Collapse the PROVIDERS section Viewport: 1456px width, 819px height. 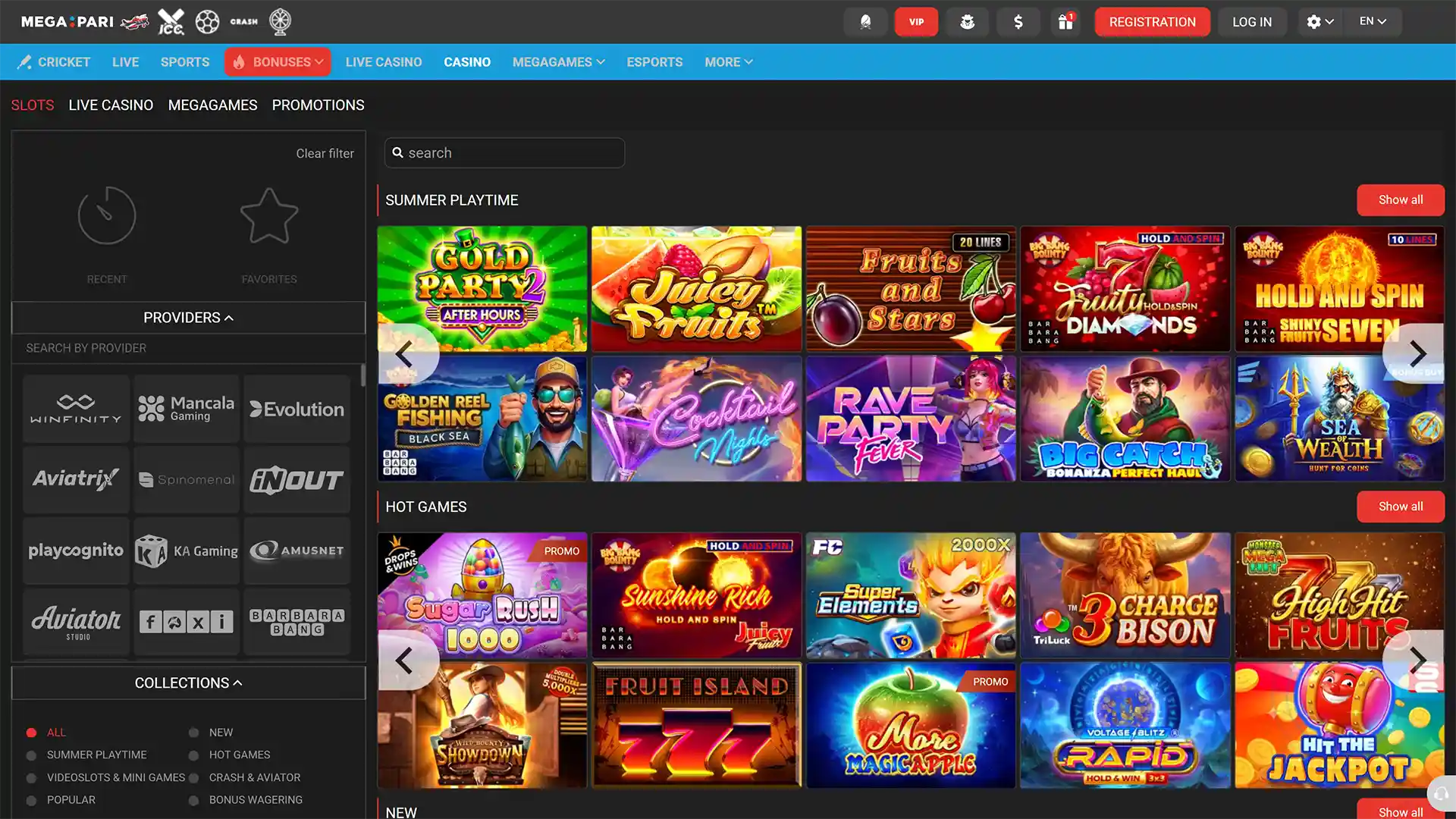click(x=188, y=318)
